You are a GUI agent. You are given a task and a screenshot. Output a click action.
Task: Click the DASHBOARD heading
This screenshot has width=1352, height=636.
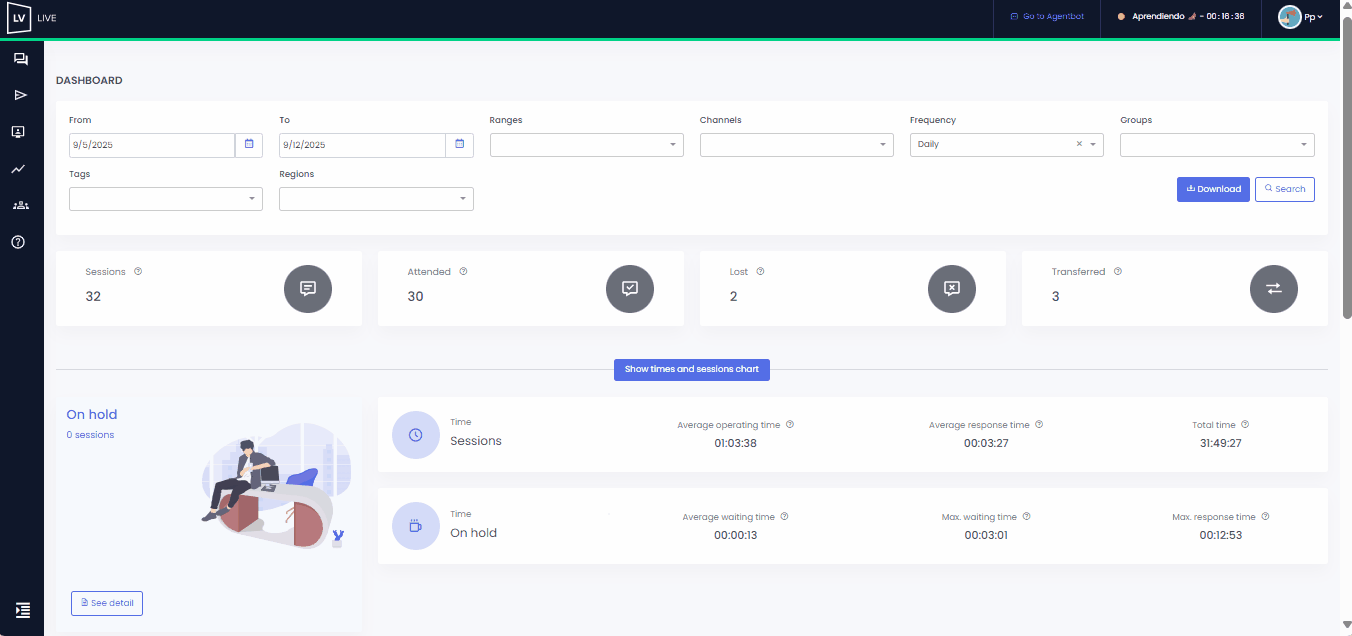(89, 81)
